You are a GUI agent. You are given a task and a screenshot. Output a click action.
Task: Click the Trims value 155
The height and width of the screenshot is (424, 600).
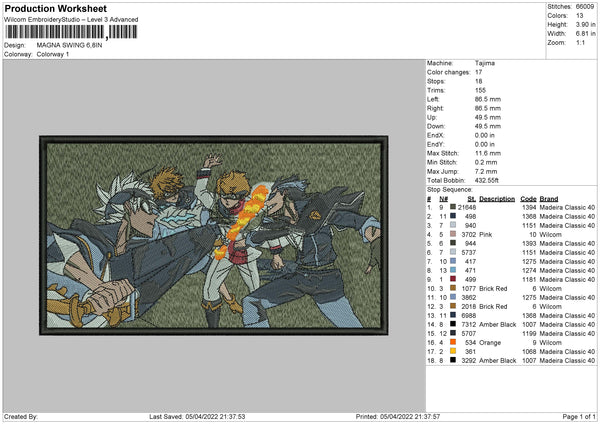[480, 90]
